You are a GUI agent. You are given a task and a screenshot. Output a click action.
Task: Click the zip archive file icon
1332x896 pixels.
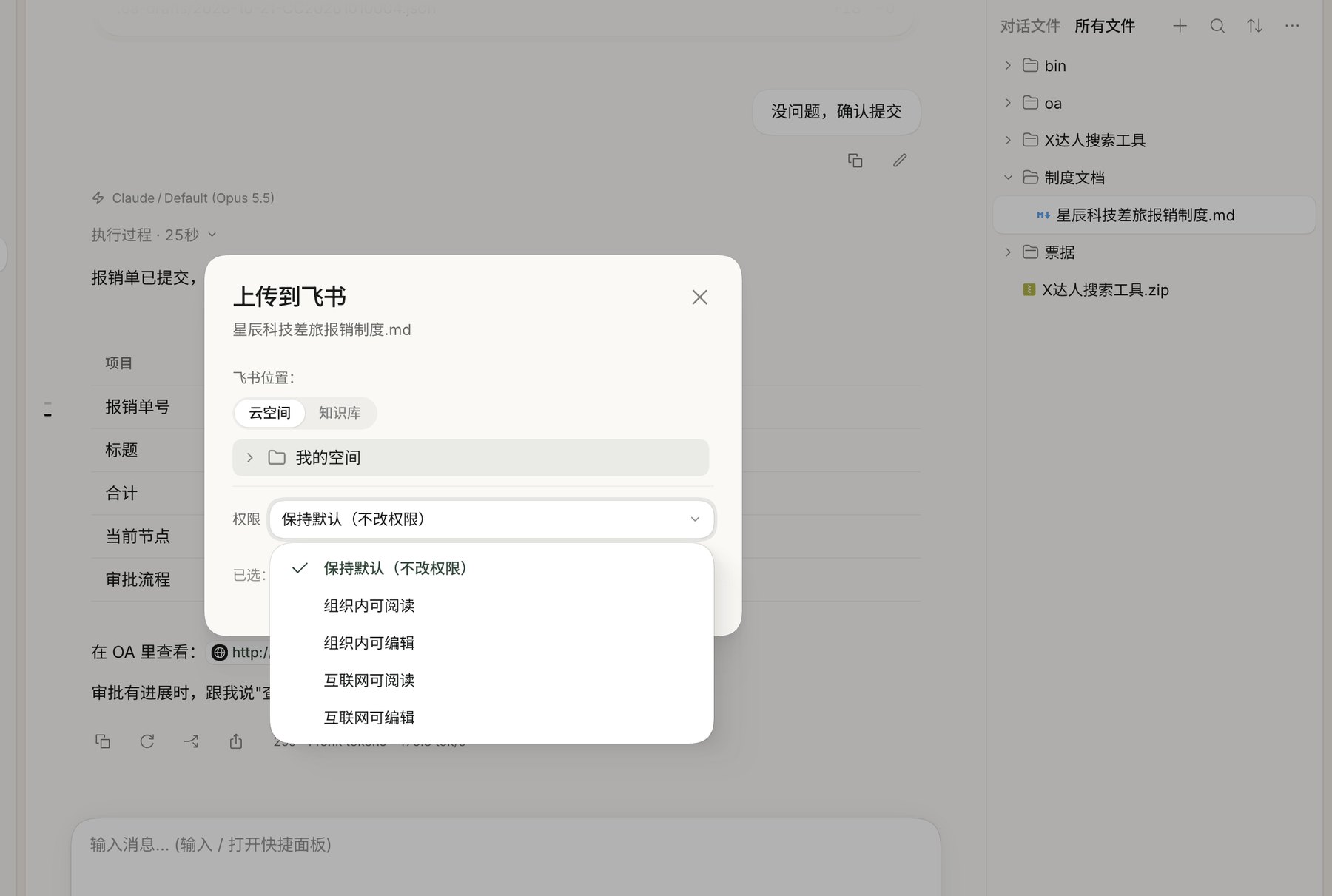point(1029,290)
